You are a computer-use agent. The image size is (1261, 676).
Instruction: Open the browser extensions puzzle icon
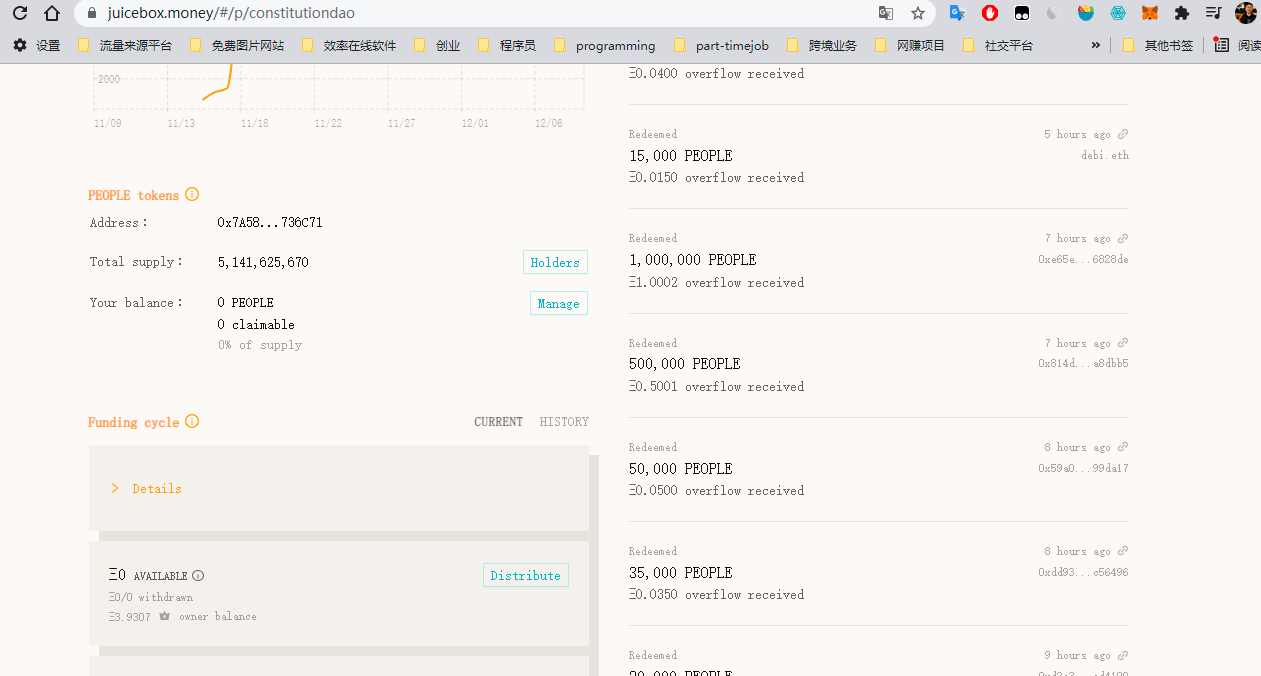click(x=1182, y=13)
